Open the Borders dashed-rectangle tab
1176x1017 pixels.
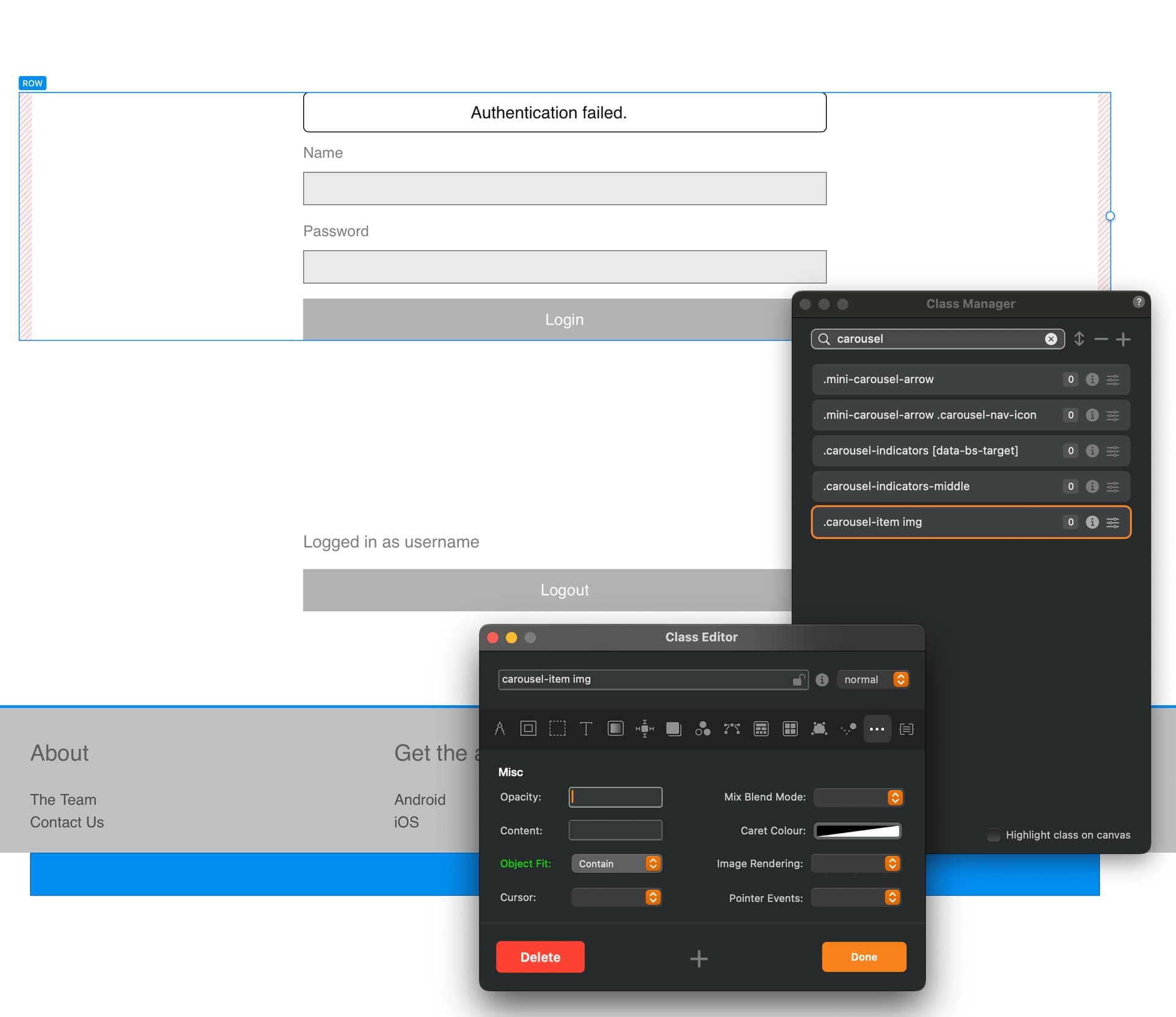557,728
